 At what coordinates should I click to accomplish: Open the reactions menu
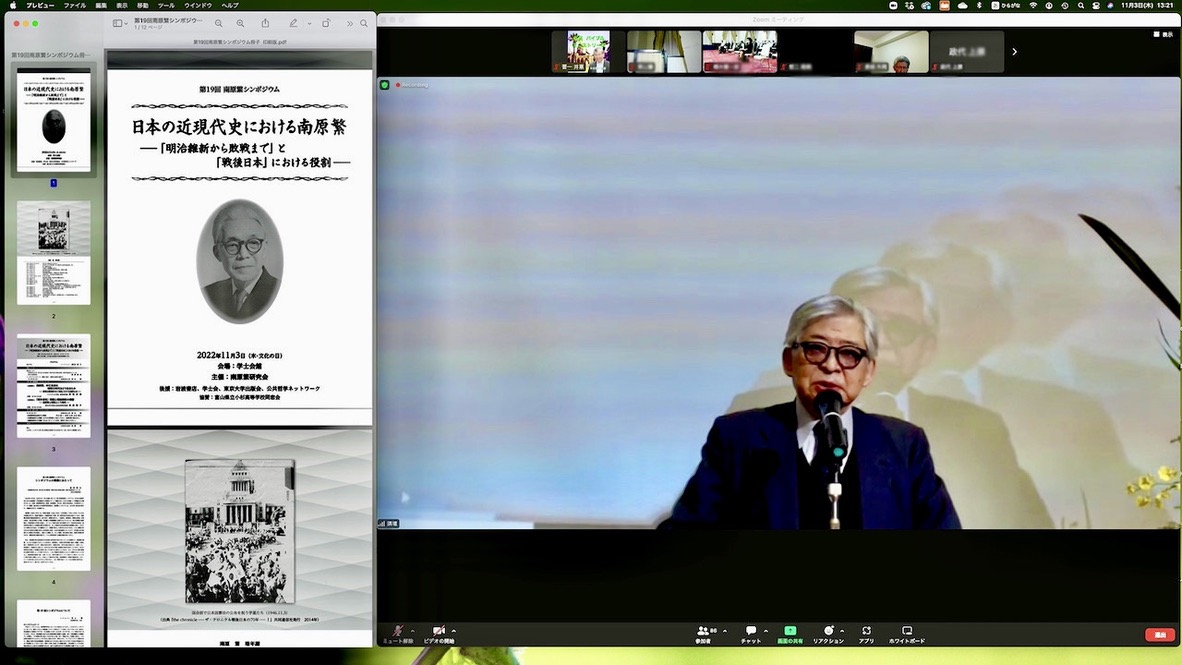click(828, 632)
